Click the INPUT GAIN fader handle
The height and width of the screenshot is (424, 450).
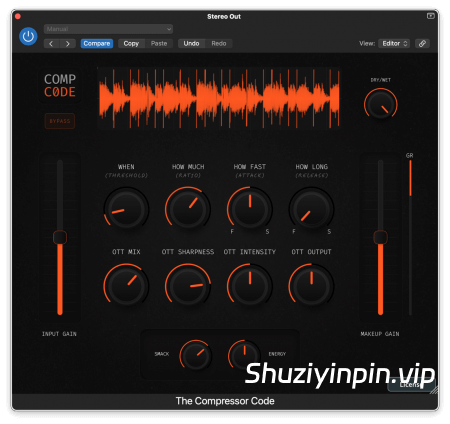pyautogui.click(x=60, y=237)
